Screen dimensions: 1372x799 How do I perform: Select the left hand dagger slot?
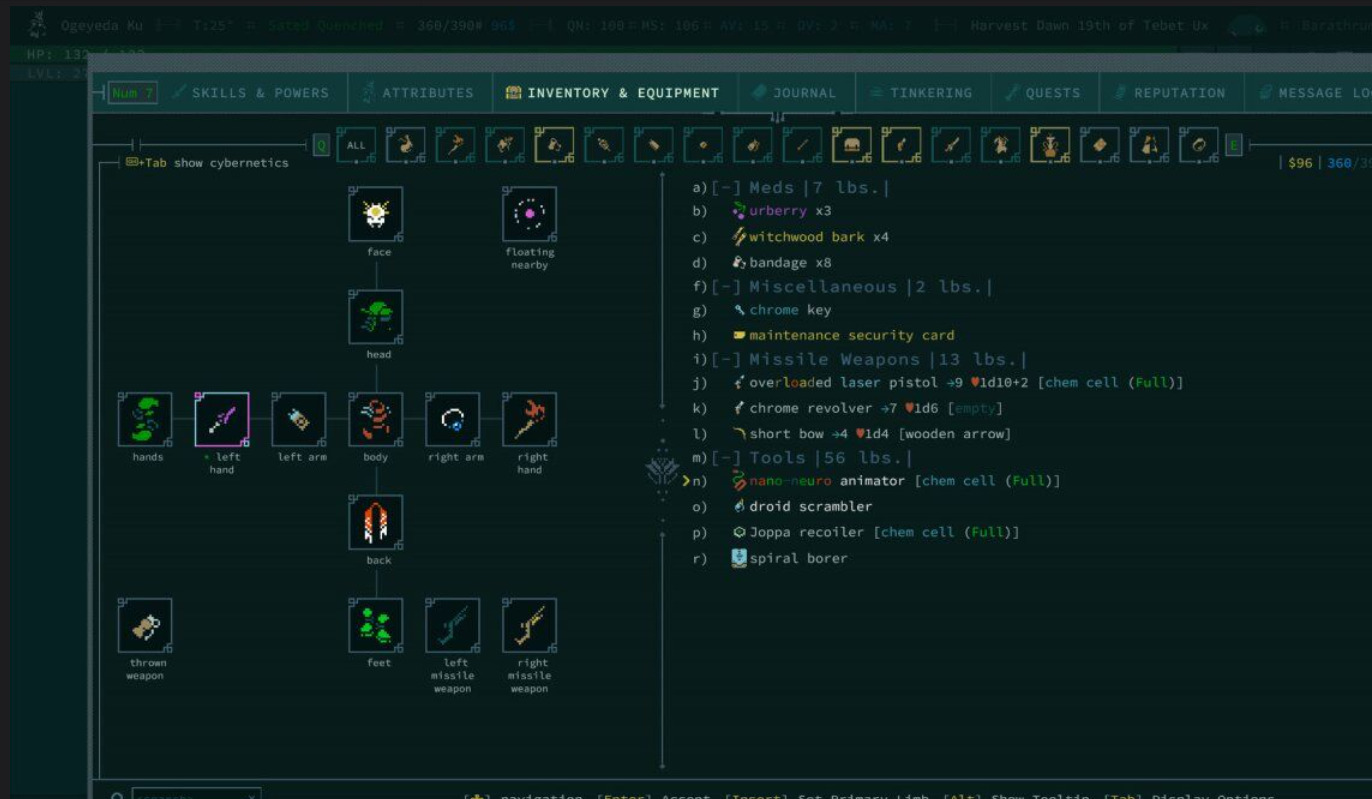tap(222, 419)
